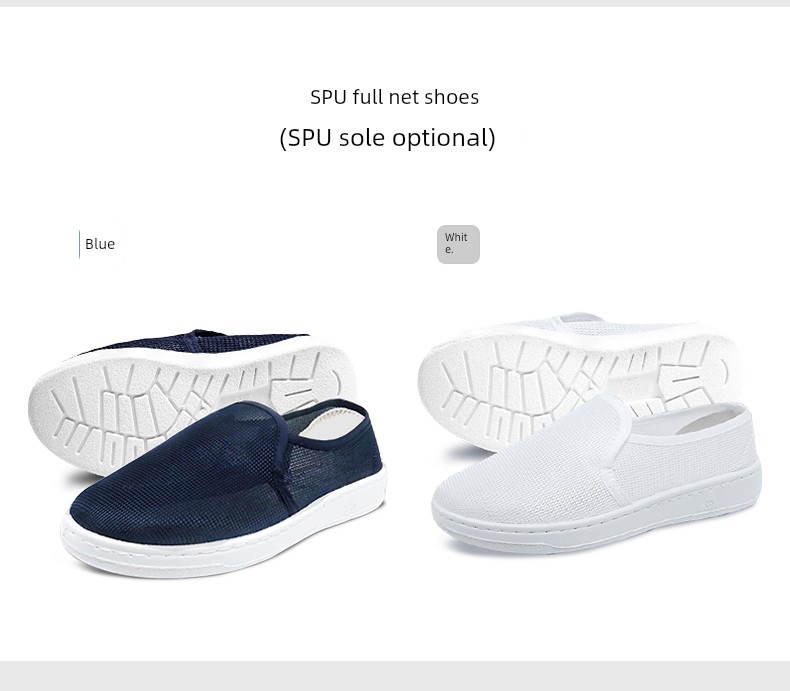The height and width of the screenshot is (691, 790).
Task: Click the vertical blue bar beside Blue label
Action: 79,244
